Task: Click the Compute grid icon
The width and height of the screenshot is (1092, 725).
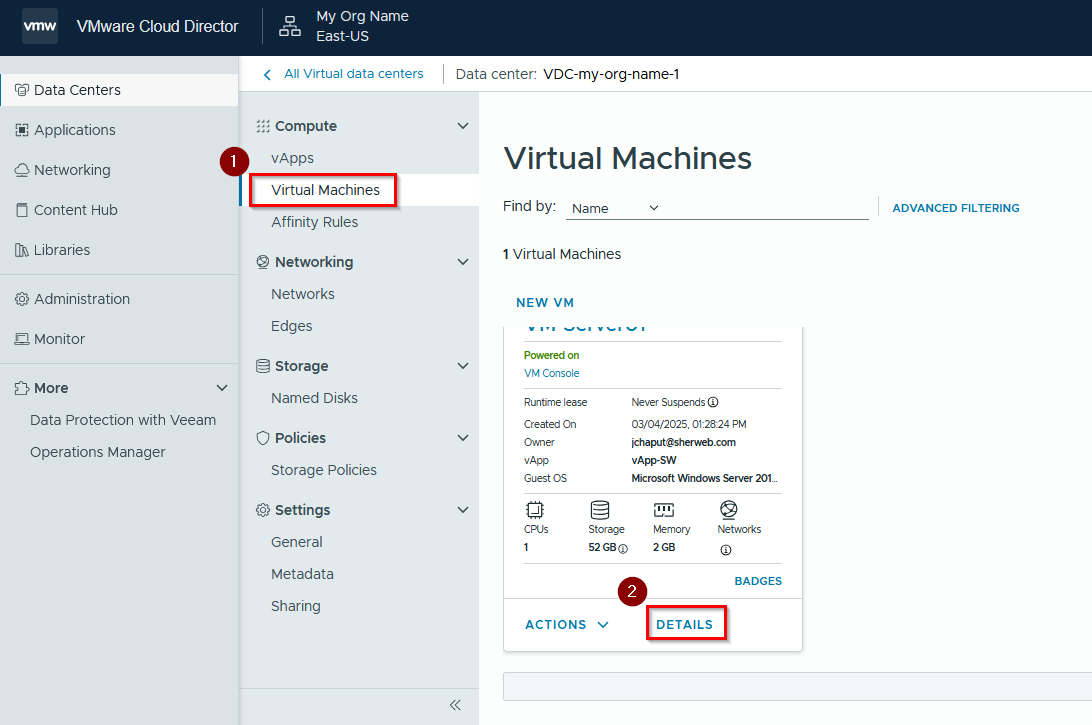Action: [x=263, y=126]
